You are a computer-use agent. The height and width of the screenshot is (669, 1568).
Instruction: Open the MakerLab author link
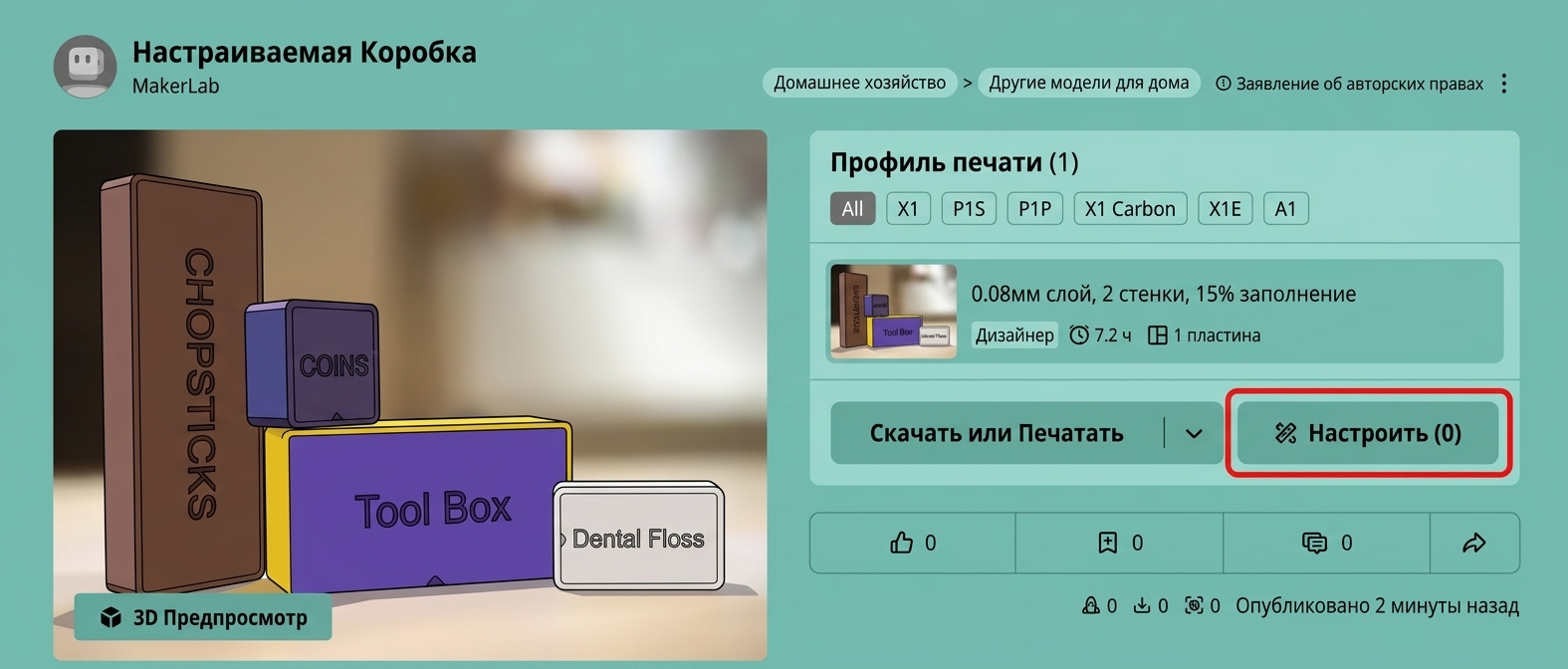pyautogui.click(x=176, y=86)
